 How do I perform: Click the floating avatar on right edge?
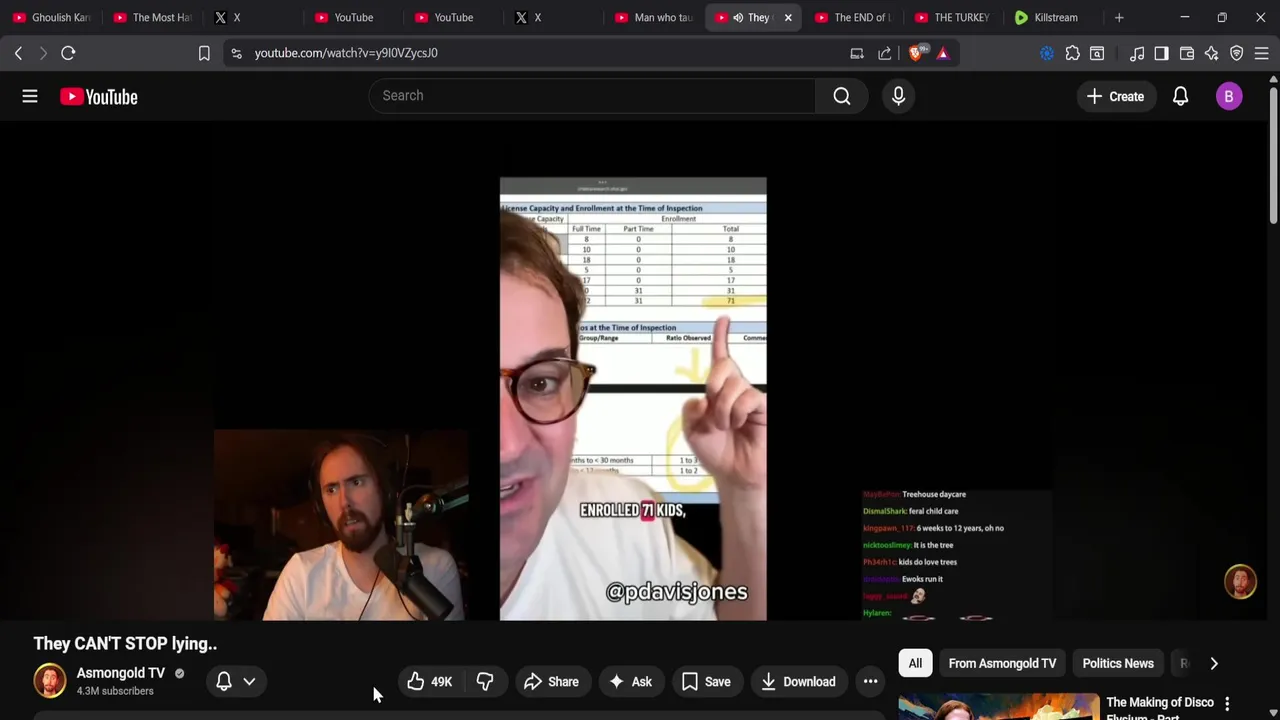(x=1241, y=582)
